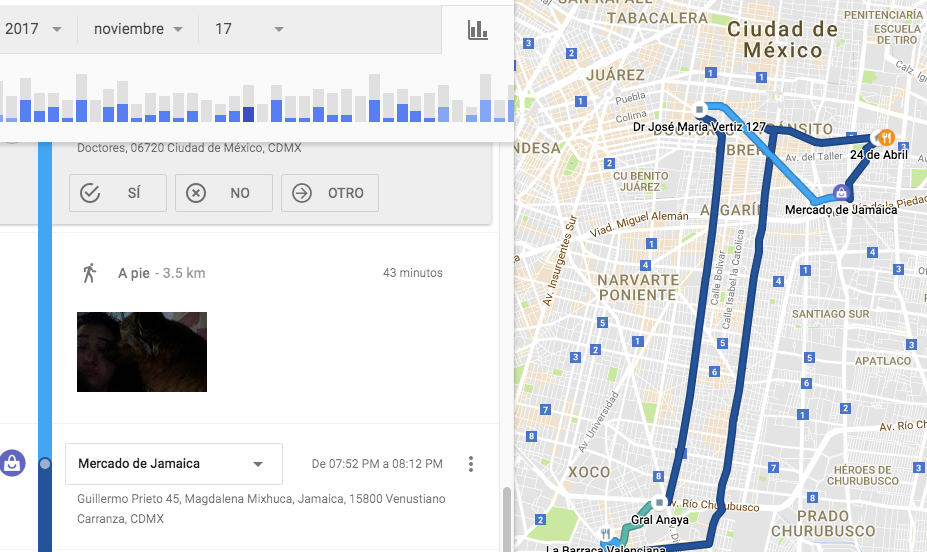The height and width of the screenshot is (552, 927).
Task: Click the bar chart icon in the date bar
Action: [478, 30]
